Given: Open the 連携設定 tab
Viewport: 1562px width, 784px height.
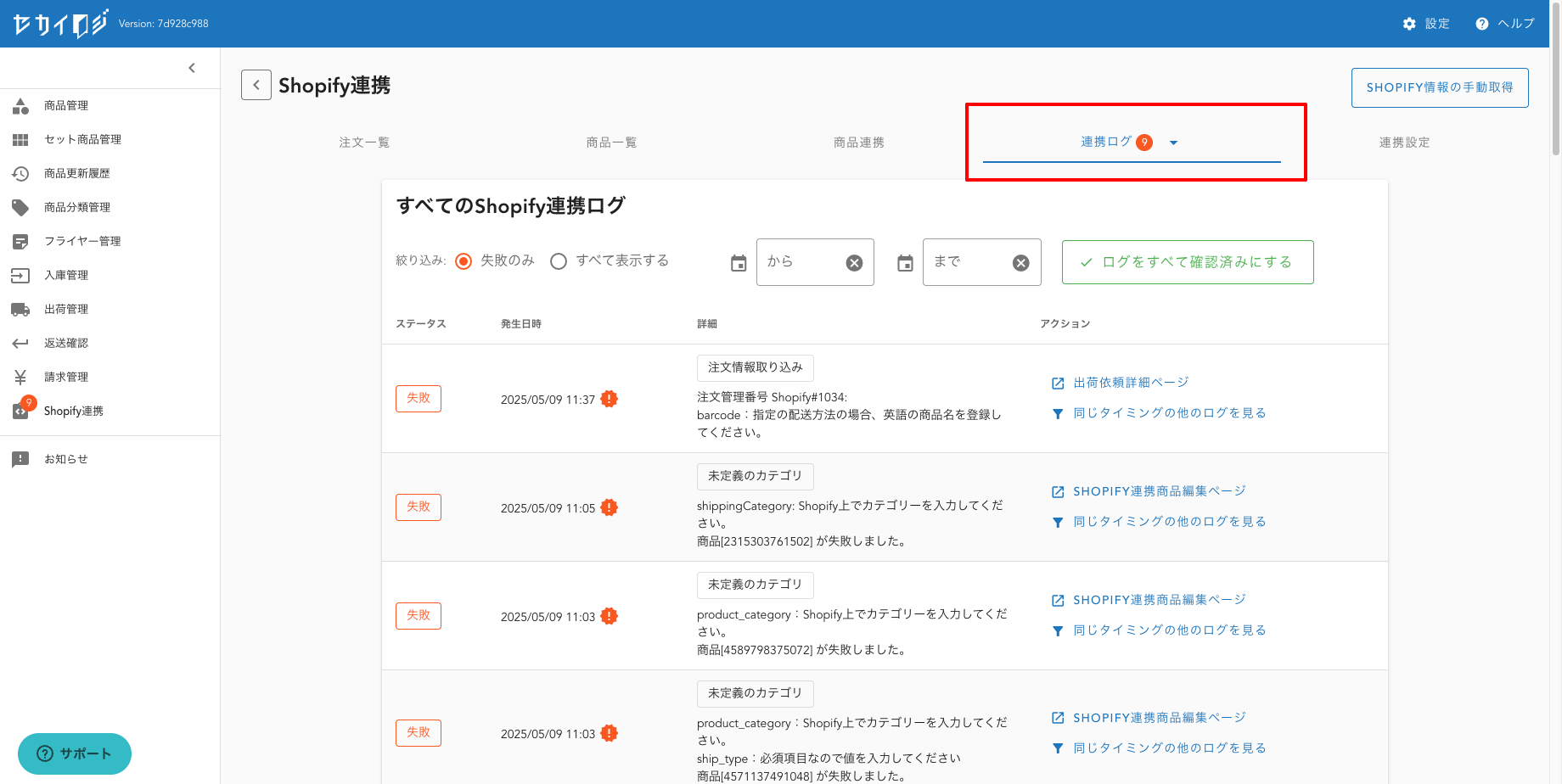Looking at the screenshot, I should (1404, 143).
